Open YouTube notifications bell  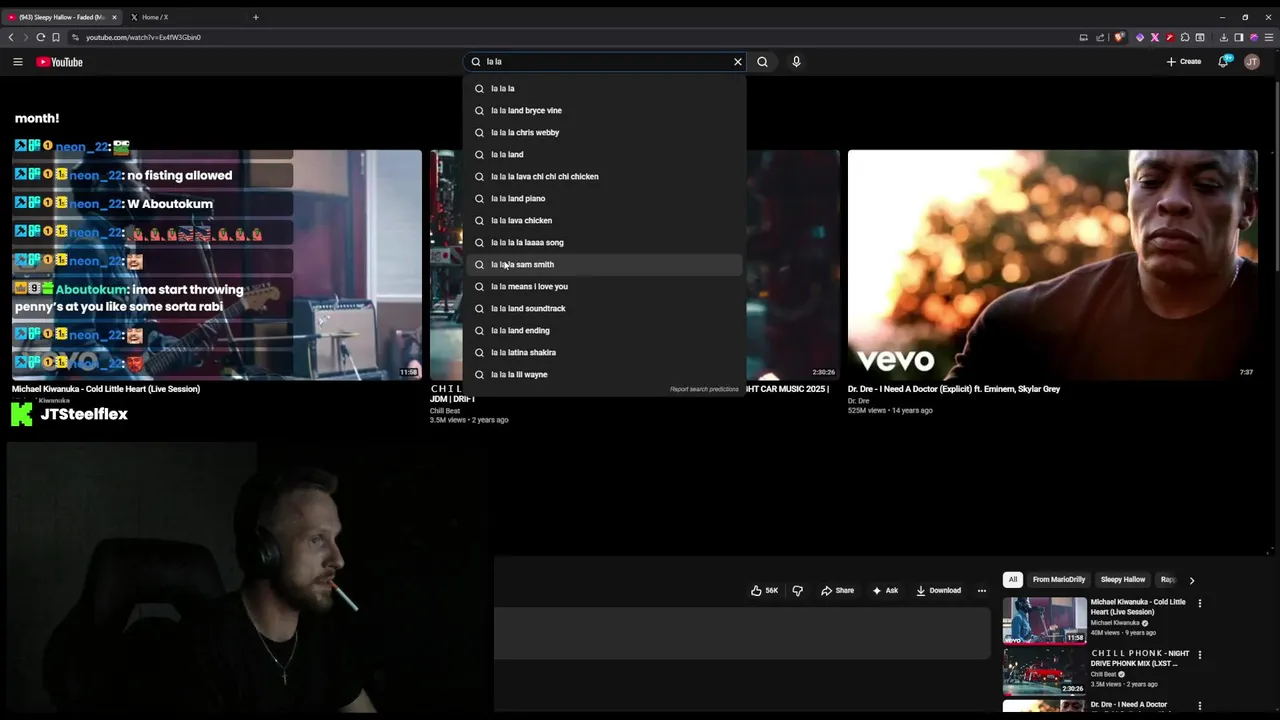coord(1223,62)
